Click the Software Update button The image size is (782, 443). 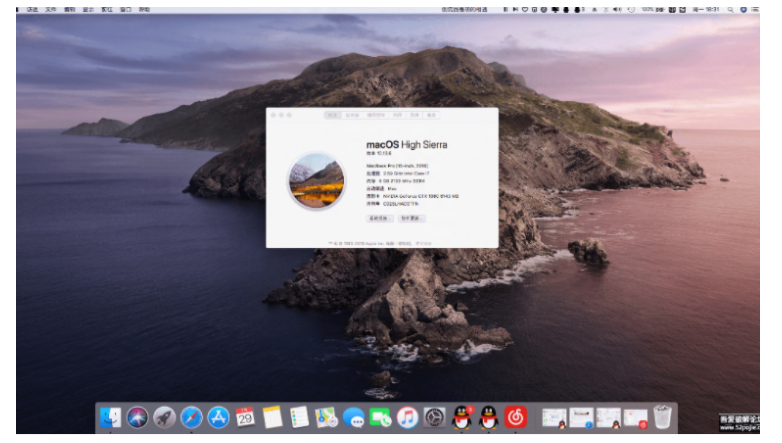tap(413, 217)
